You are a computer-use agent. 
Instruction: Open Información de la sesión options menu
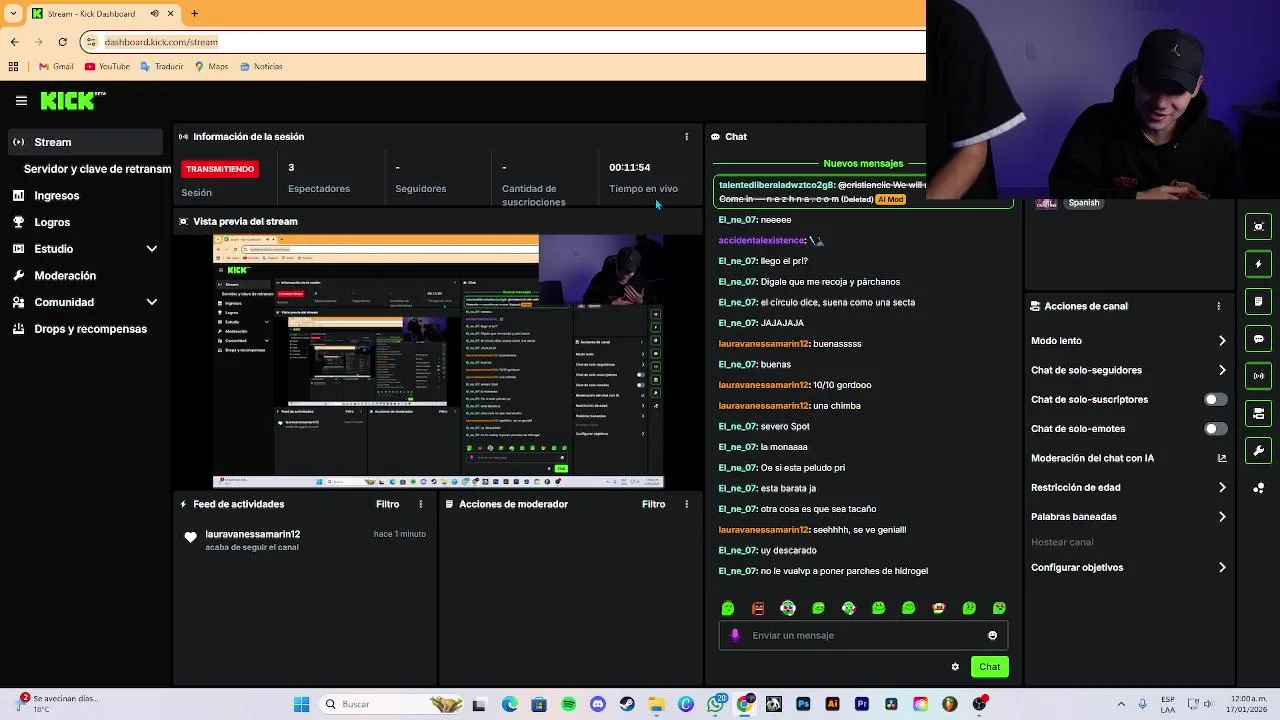click(686, 137)
